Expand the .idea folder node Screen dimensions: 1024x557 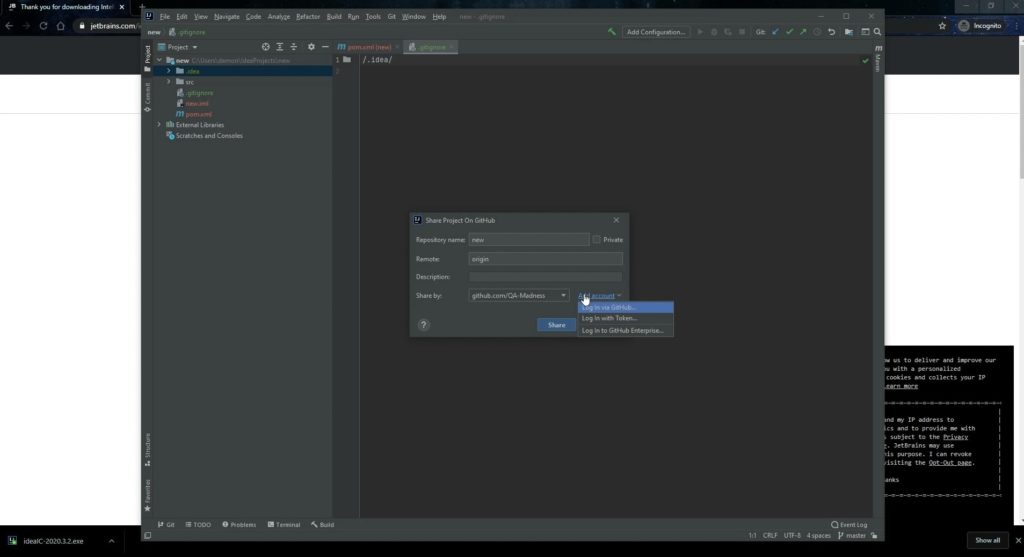(169, 71)
